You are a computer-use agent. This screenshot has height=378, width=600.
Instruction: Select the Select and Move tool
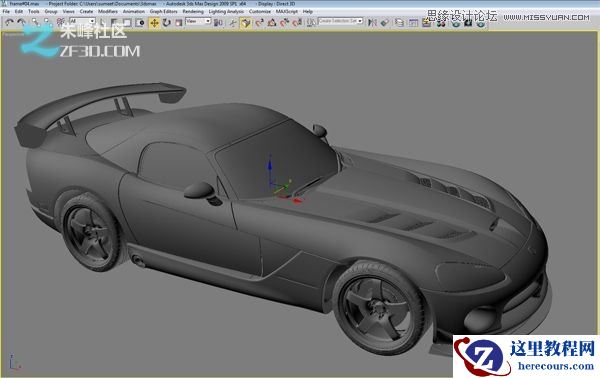[154, 23]
